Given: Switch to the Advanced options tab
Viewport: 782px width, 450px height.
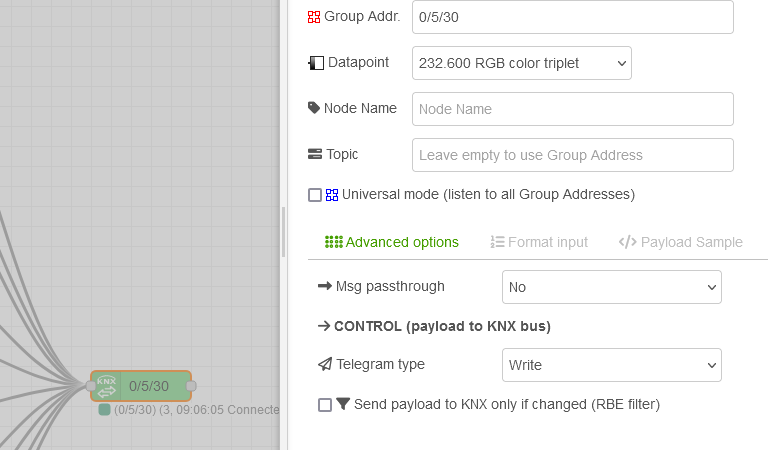Looking at the screenshot, I should click(x=392, y=242).
